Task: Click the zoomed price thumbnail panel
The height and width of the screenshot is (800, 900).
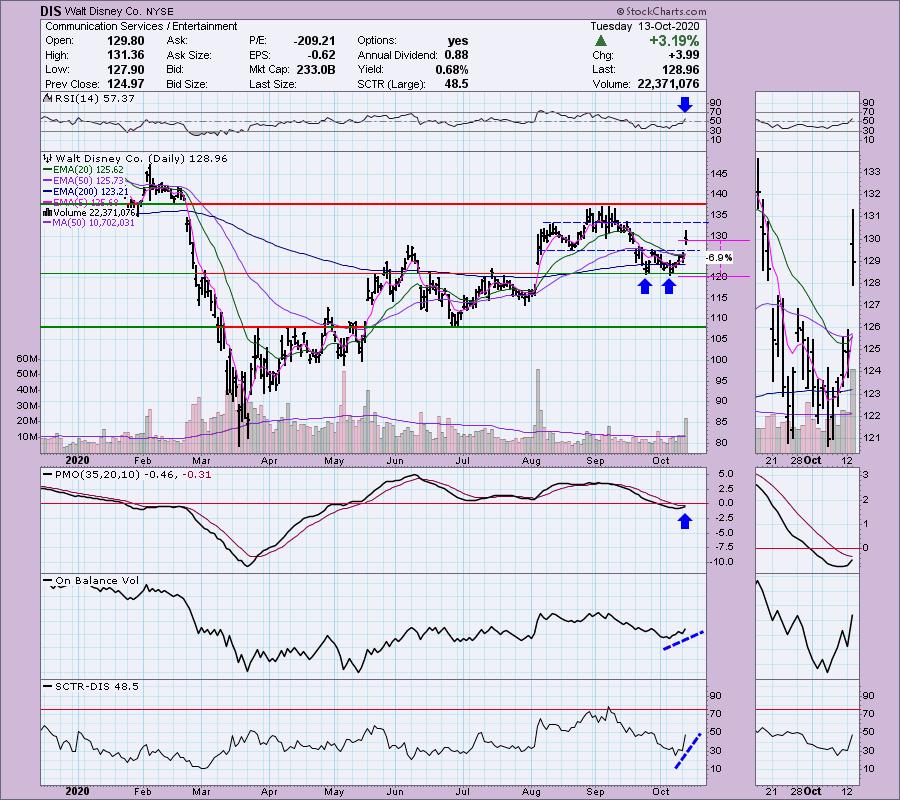Action: 807,302
